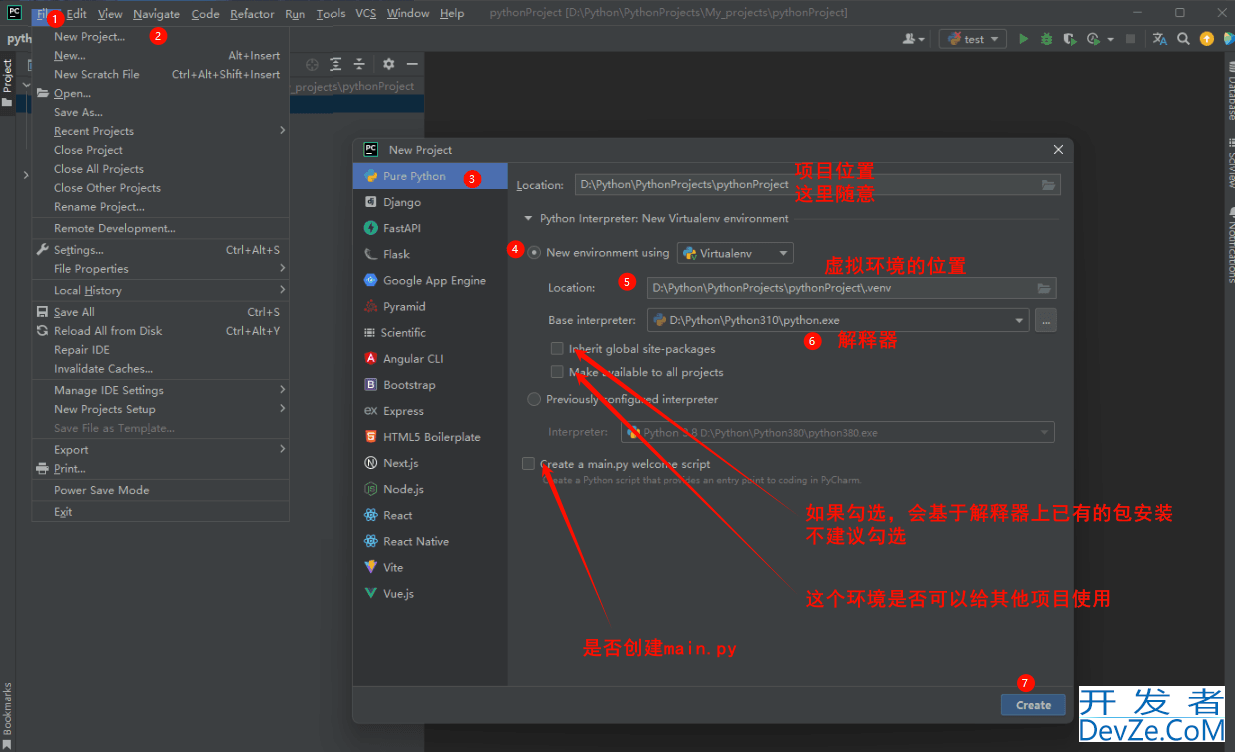Choose Flask project type
This screenshot has height=752, width=1235.
click(x=430, y=254)
